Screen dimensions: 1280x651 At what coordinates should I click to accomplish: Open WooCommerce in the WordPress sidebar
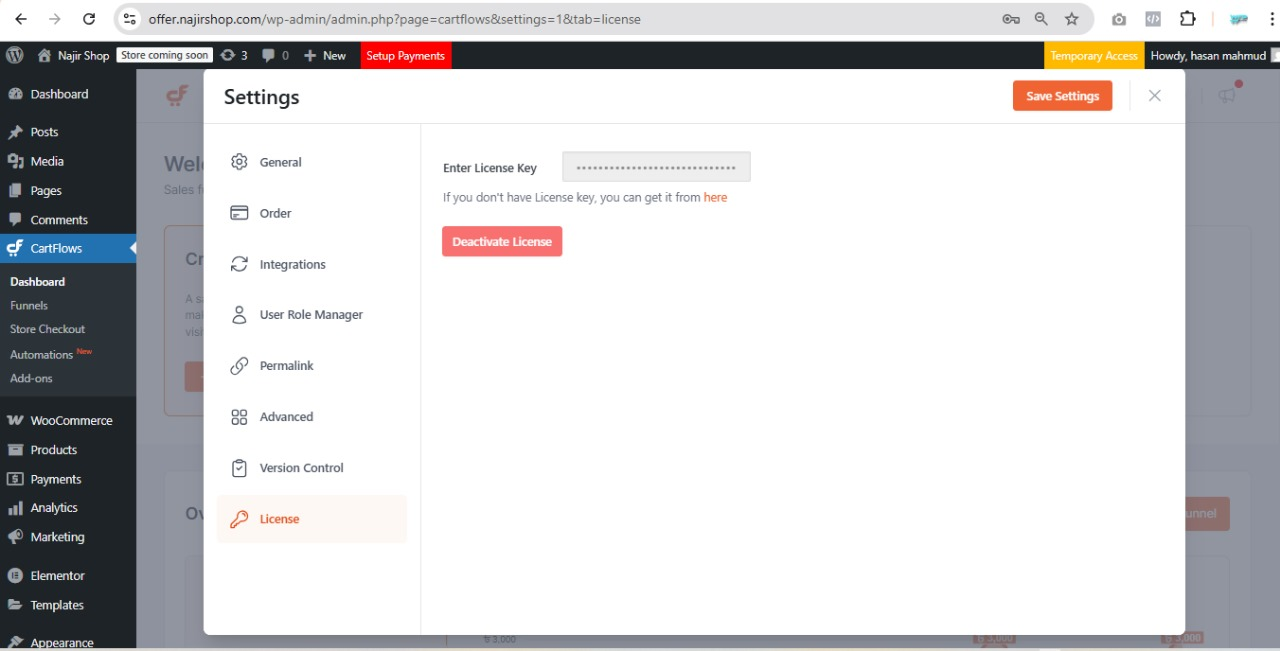click(x=71, y=421)
